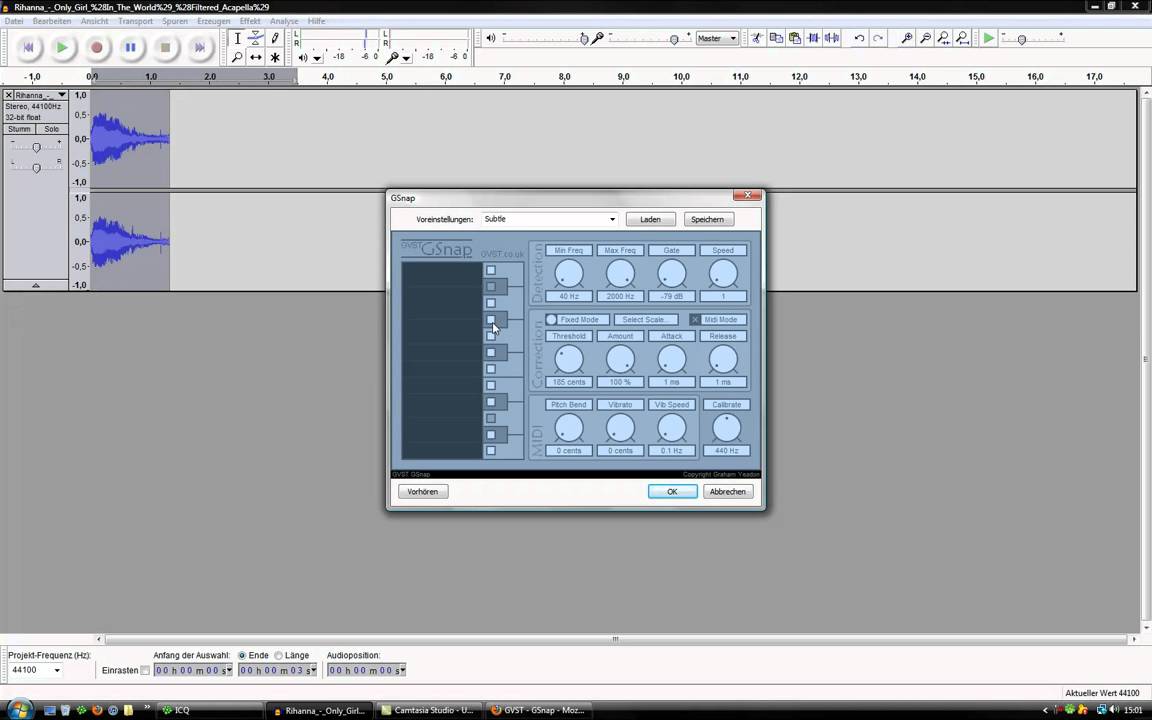Open the Anfang der Auswahl time format dropdown

228,670
